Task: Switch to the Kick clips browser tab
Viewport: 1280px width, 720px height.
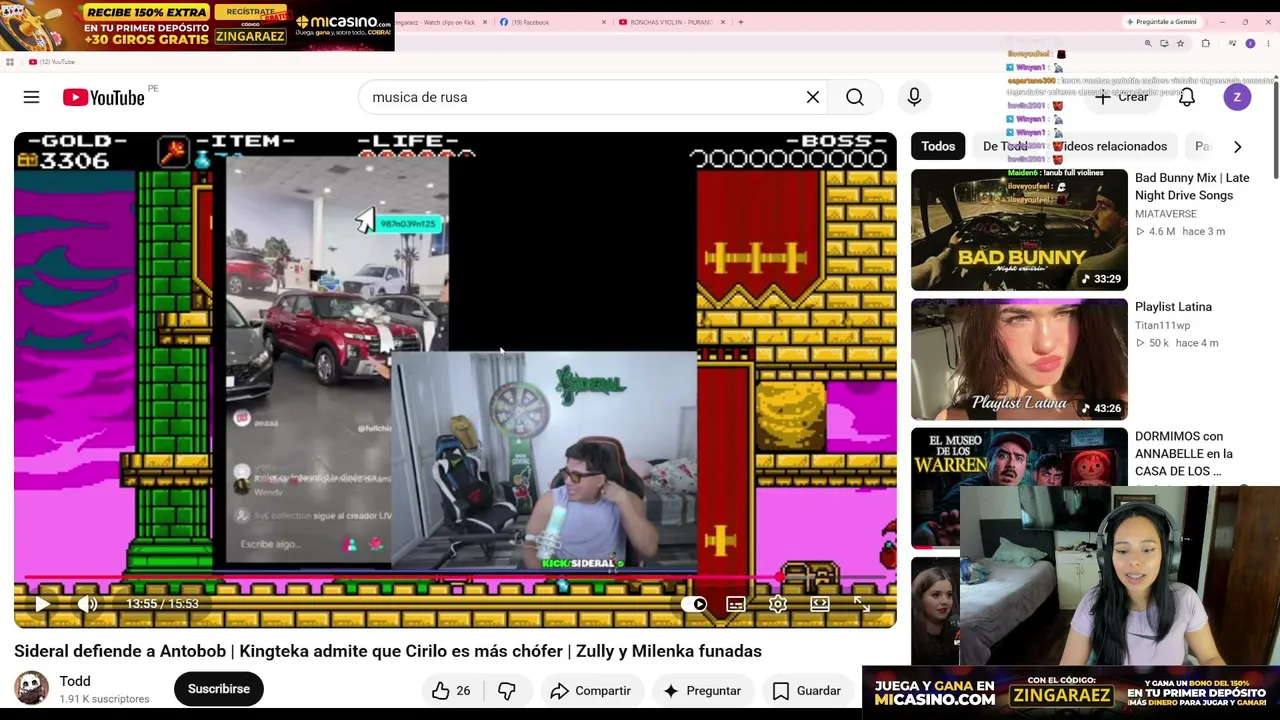Action: pos(438,22)
